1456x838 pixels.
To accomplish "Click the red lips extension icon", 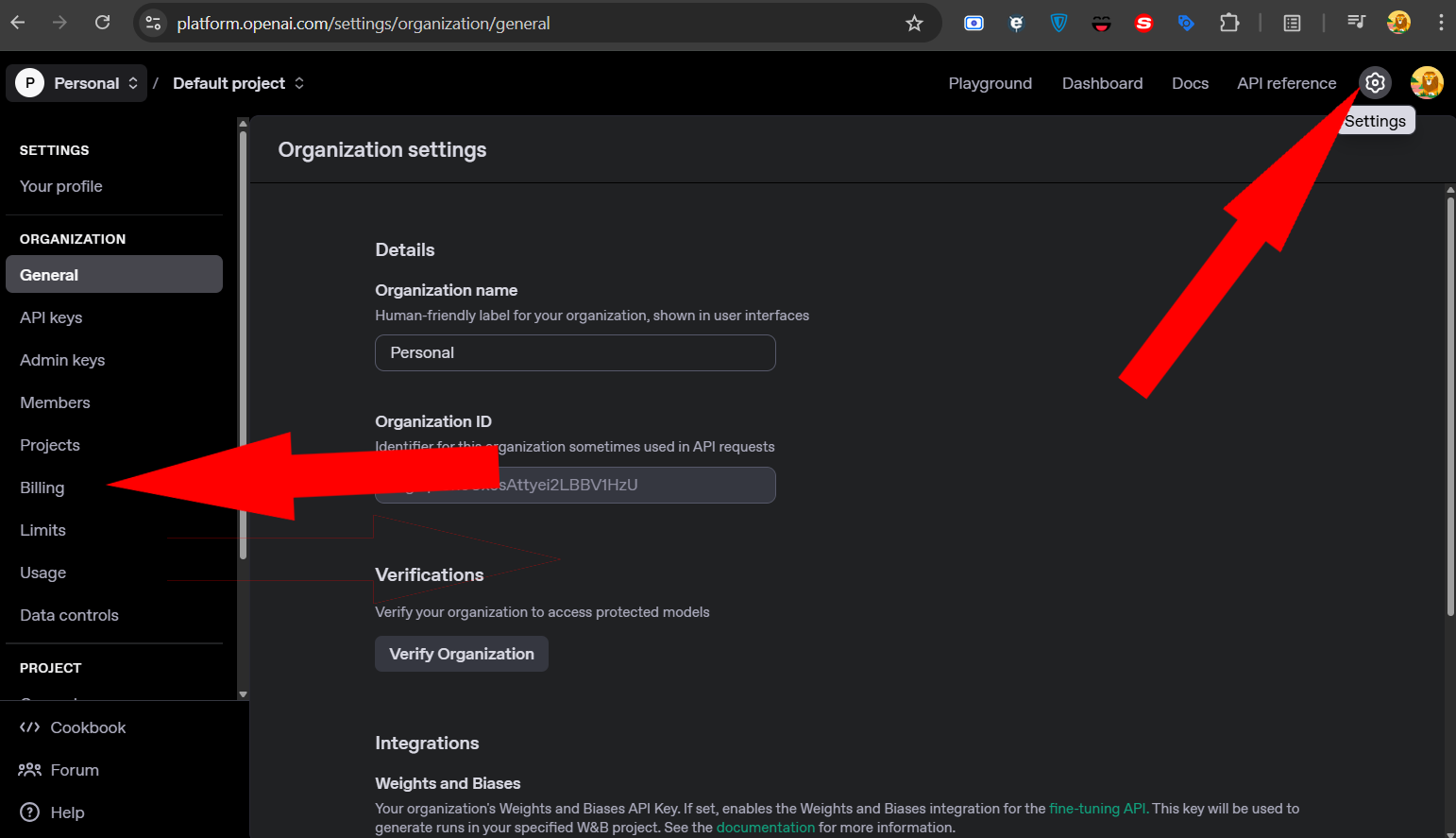I will click(1101, 24).
